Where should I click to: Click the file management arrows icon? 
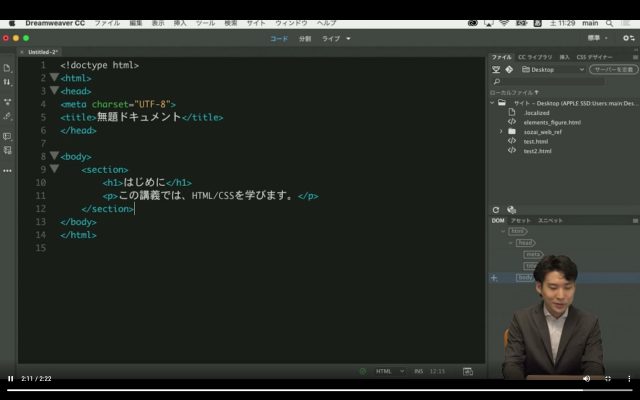pyautogui.click(x=7, y=82)
